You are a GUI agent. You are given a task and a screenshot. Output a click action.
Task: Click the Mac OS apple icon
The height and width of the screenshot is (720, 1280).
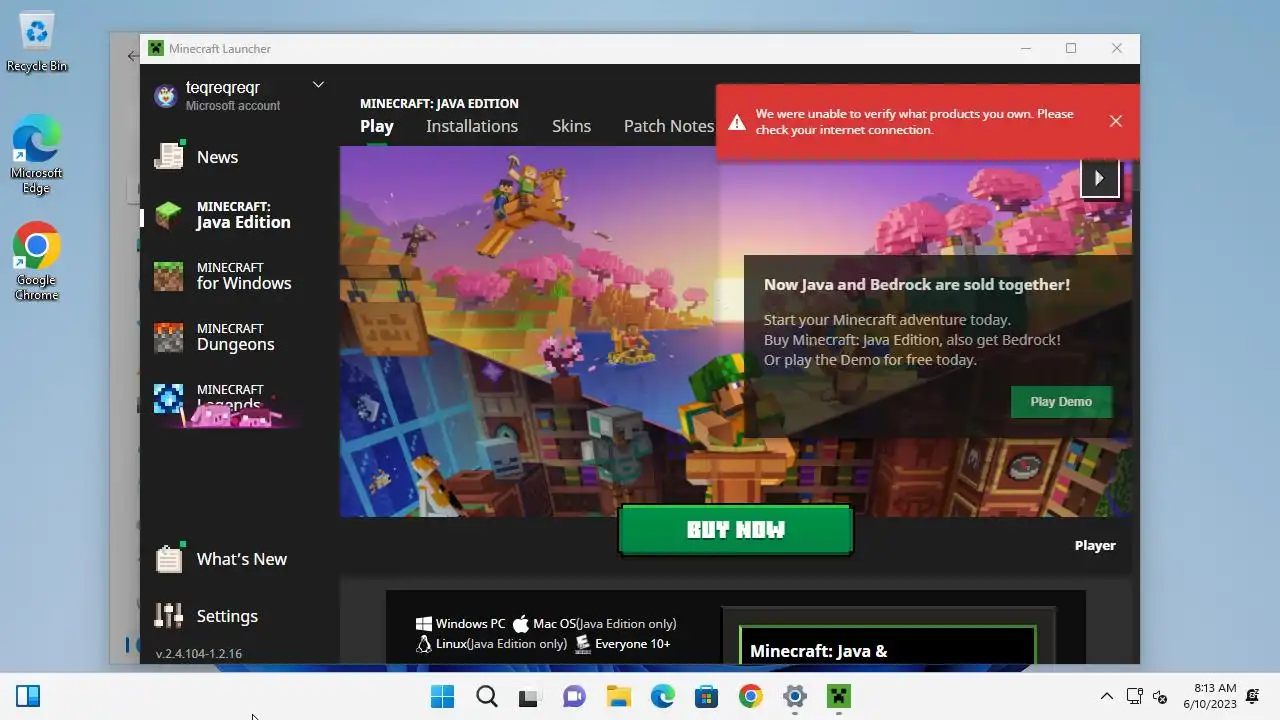tap(520, 624)
